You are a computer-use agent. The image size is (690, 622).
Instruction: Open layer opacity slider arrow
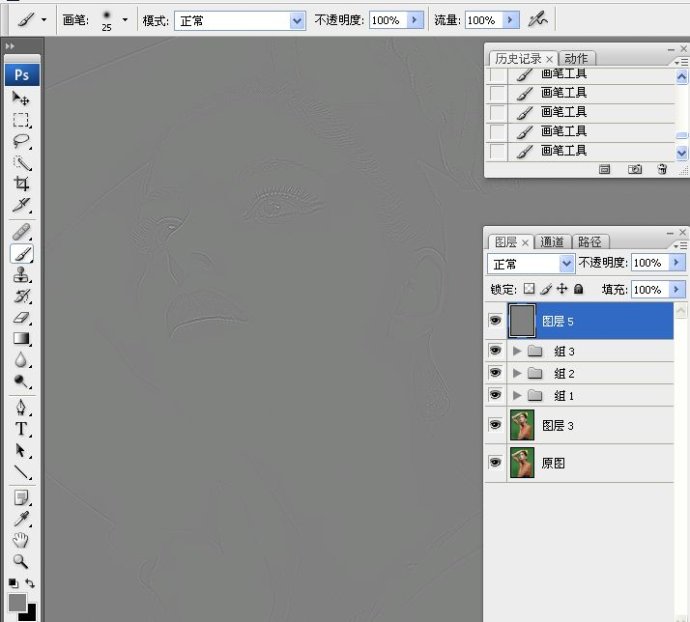[x=677, y=263]
